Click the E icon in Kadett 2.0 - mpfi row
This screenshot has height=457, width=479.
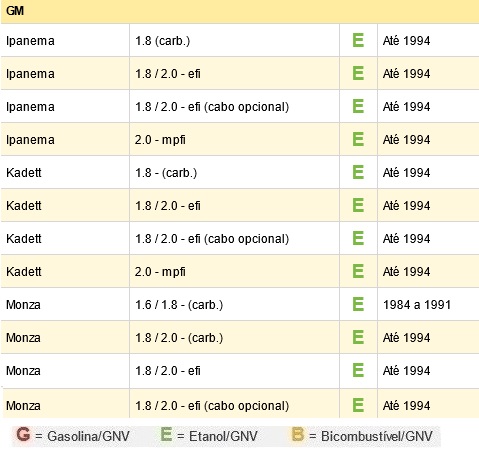[358, 271]
